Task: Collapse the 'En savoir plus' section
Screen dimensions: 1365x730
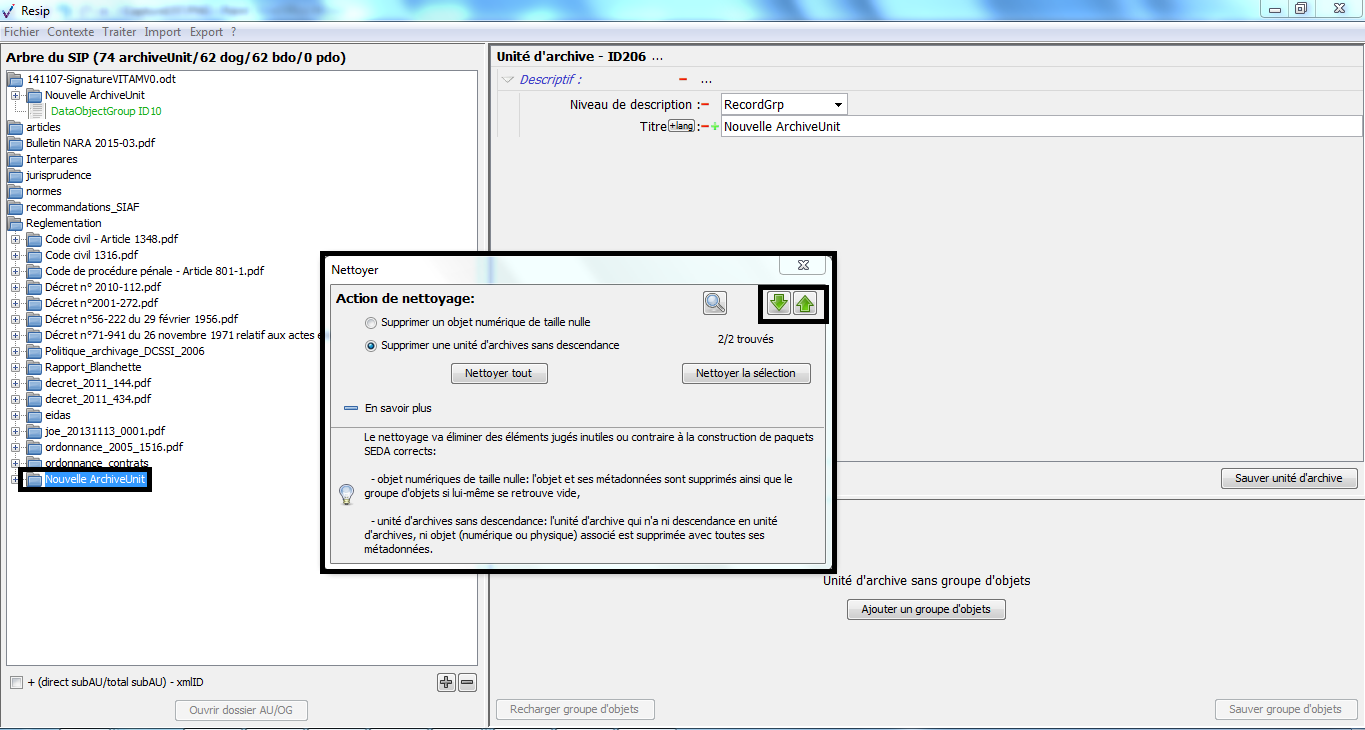Action: point(351,408)
